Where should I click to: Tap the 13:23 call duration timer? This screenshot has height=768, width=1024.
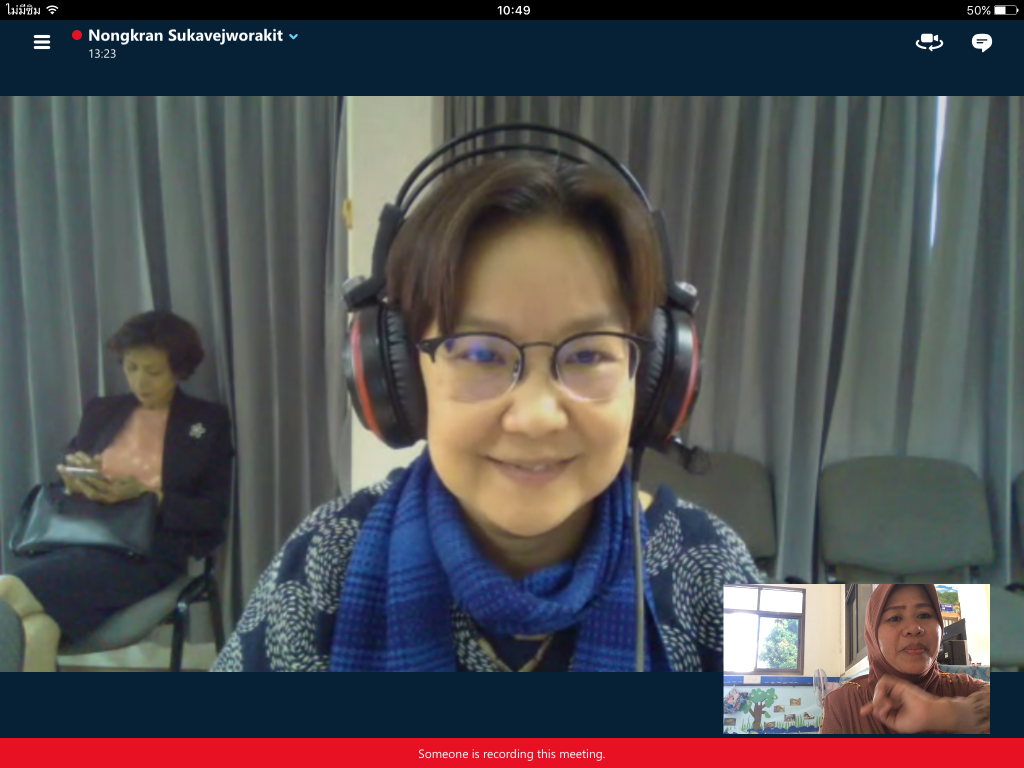coord(102,54)
